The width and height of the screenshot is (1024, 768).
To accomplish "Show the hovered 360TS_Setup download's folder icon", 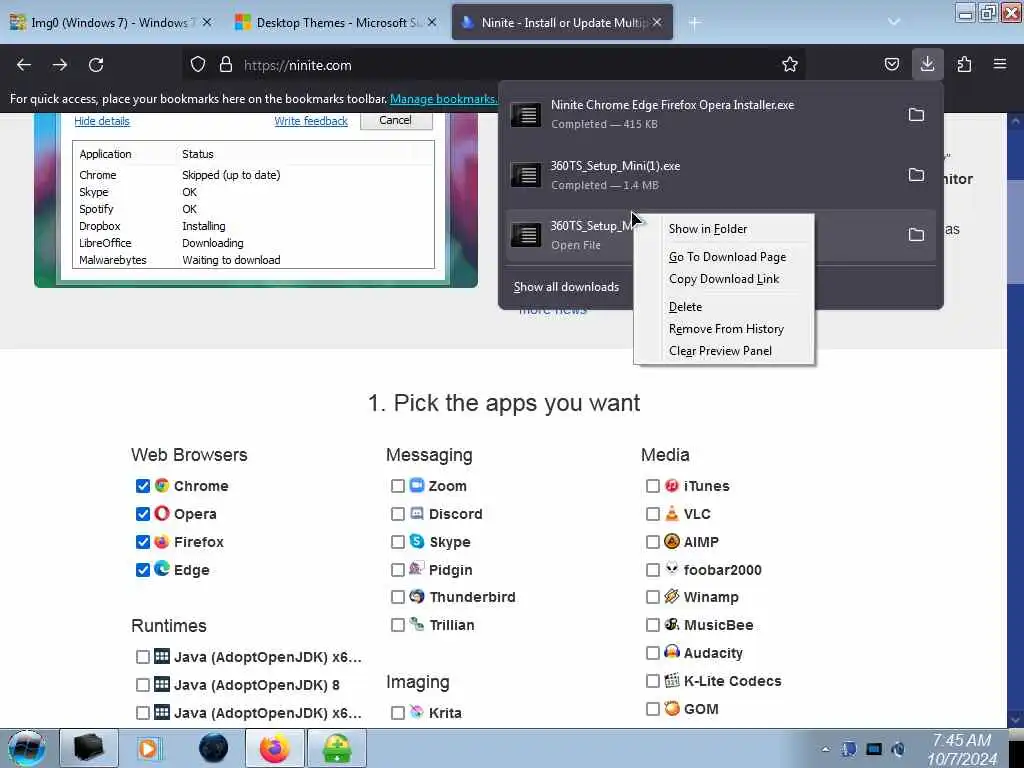I will point(916,235).
